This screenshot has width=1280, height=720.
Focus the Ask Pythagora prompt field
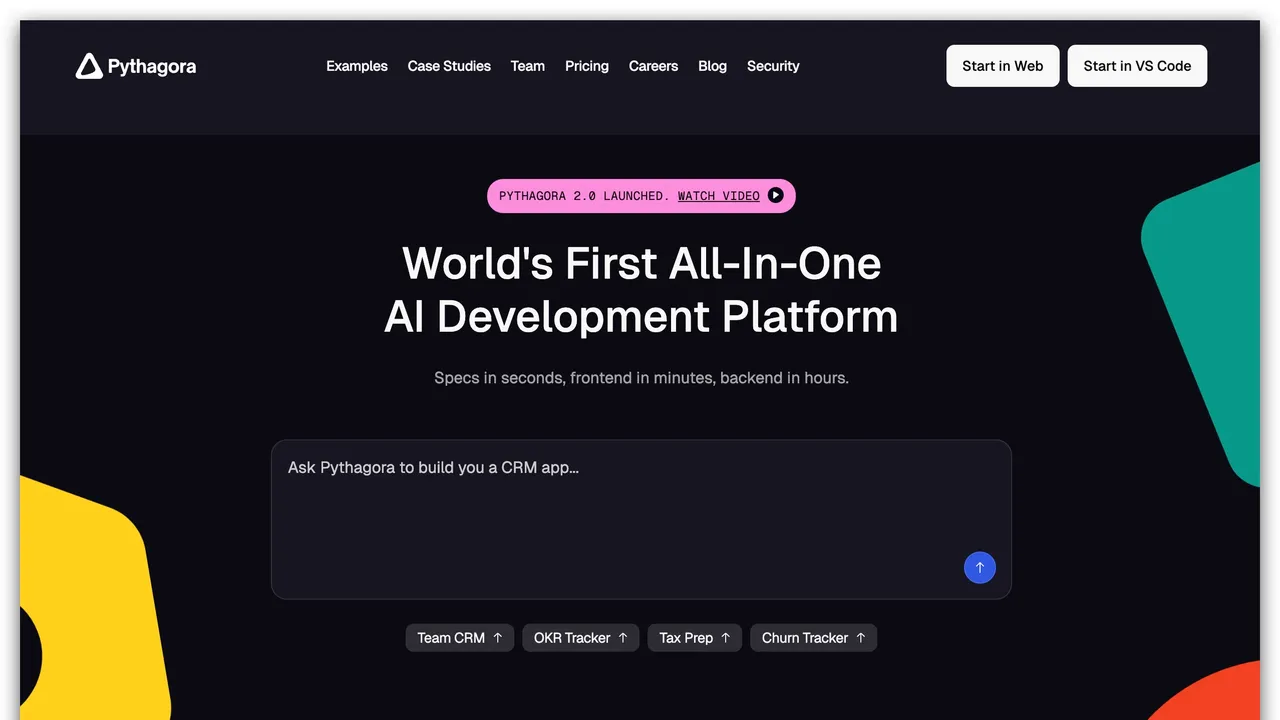click(x=641, y=520)
